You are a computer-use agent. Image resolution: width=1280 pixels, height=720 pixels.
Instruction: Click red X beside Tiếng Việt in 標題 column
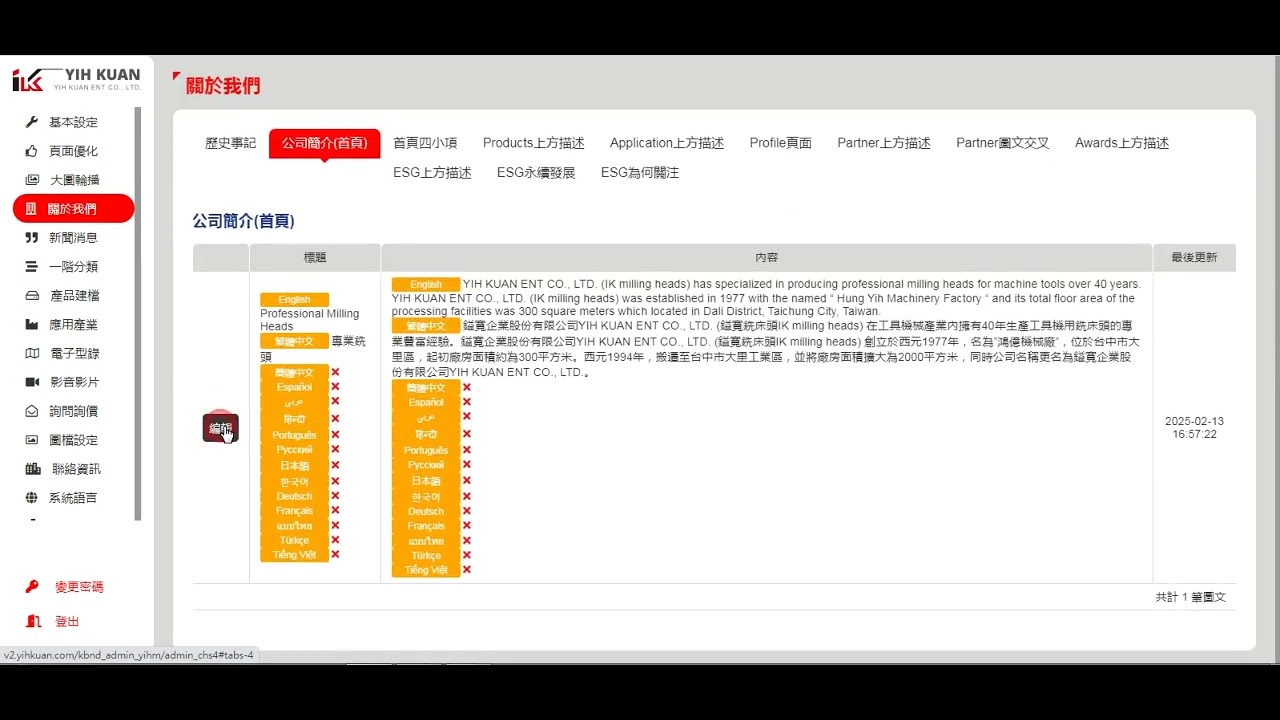click(335, 555)
